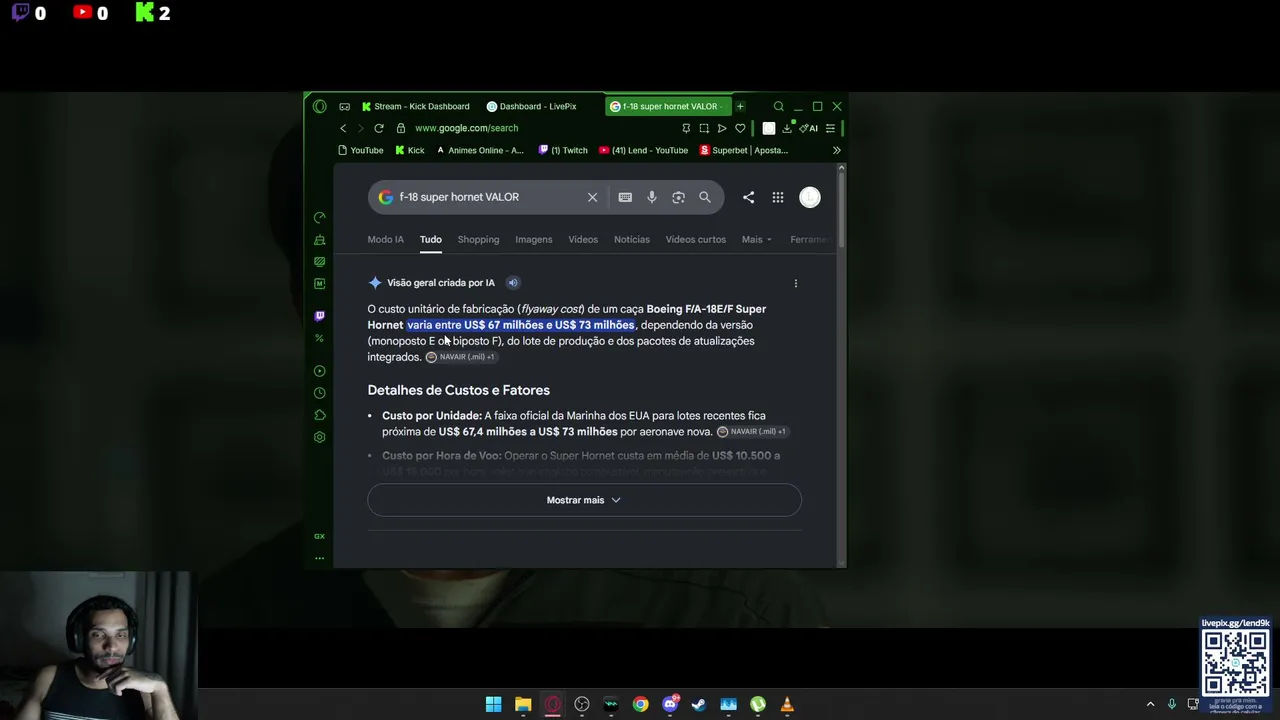Click the address bar URL
Screen dimensions: 1280x720
pyautogui.click(x=466, y=128)
